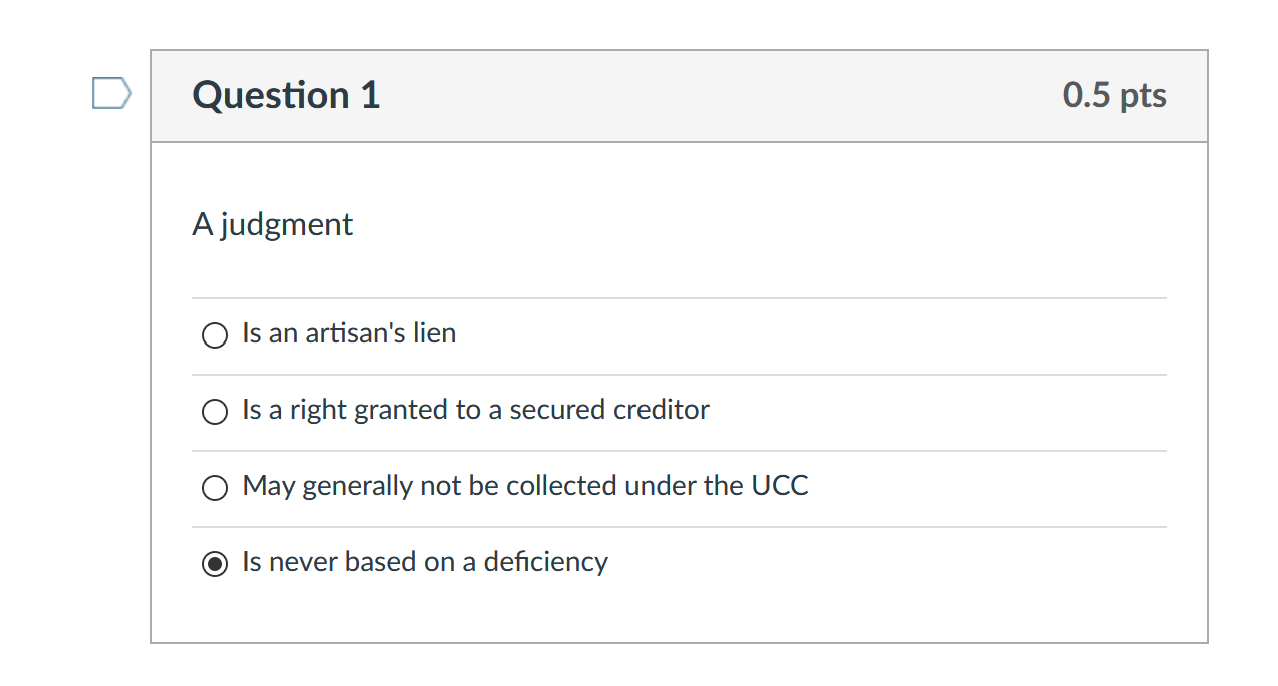Image resolution: width=1278 pixels, height=686 pixels.
Task: Click answer text 'Is a right granted to a secured creditor'
Action: coord(475,410)
